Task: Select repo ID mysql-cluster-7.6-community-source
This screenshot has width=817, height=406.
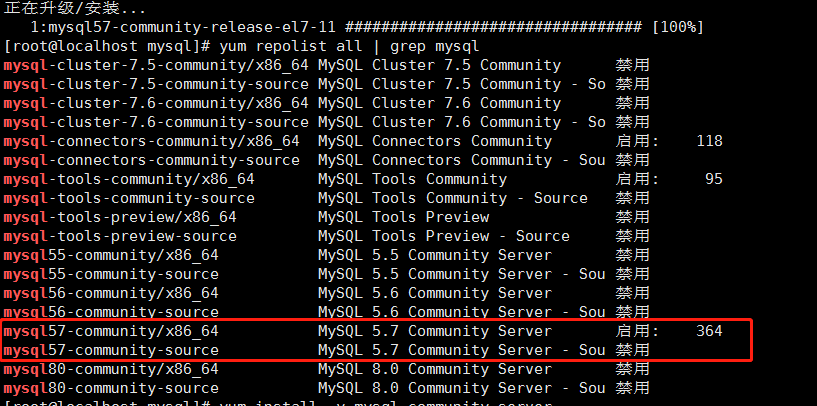Action: pyautogui.click(x=156, y=122)
